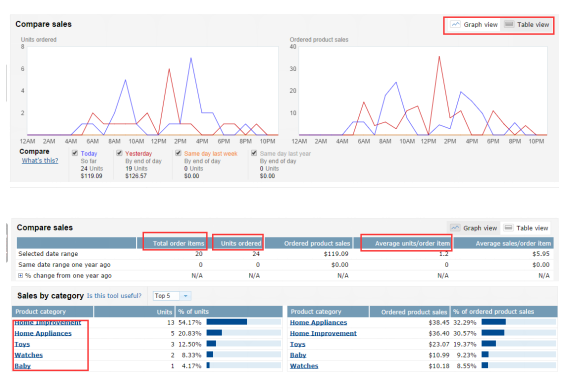Open Home Improvement category in units table
This screenshot has height=385, width=587.
pos(48,322)
